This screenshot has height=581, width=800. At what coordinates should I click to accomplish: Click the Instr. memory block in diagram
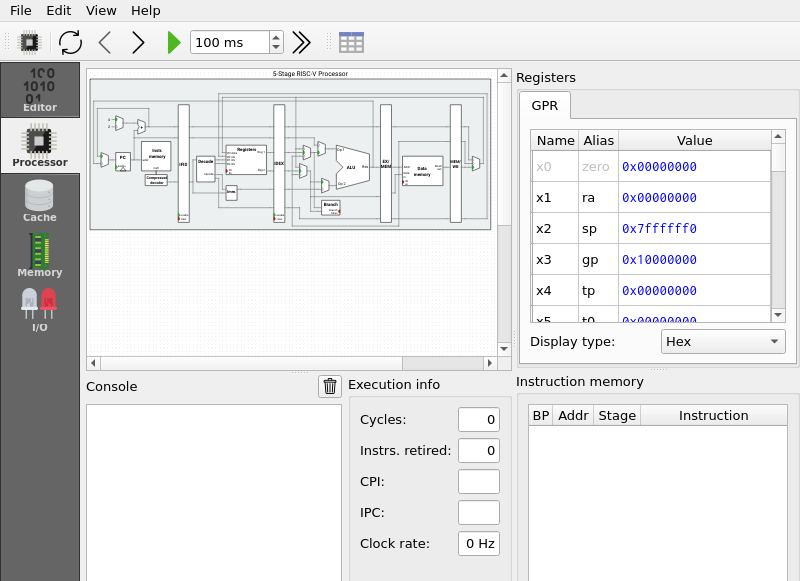(x=156, y=156)
